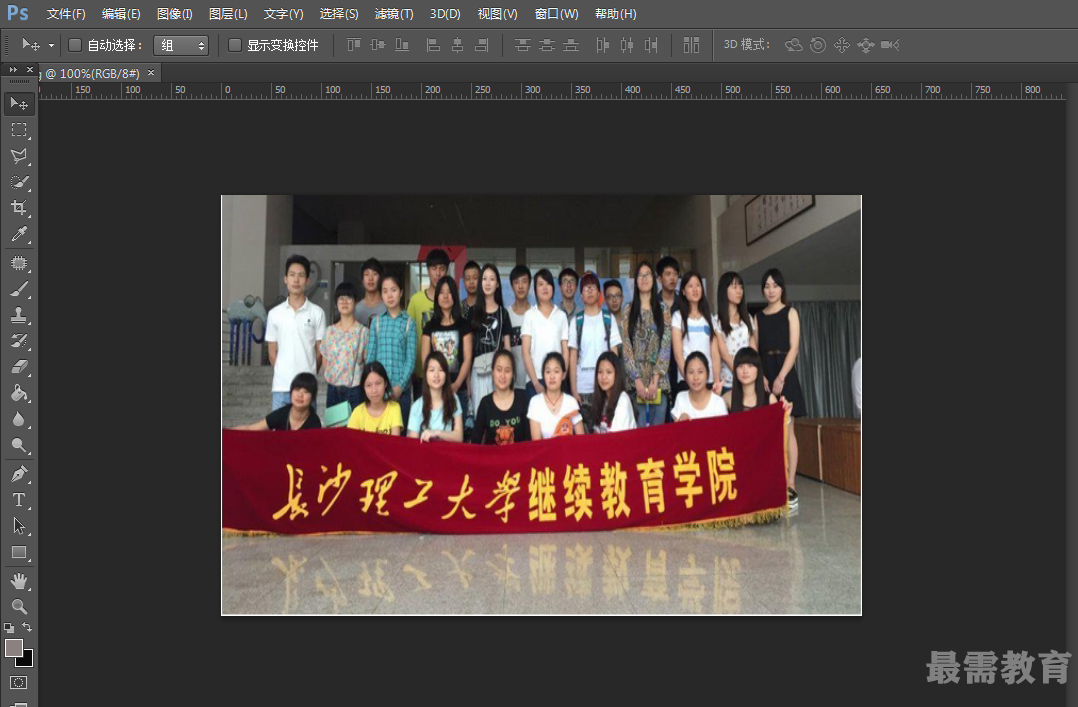Select the 3D pan mode icon
This screenshot has height=707, width=1078.
(842, 45)
